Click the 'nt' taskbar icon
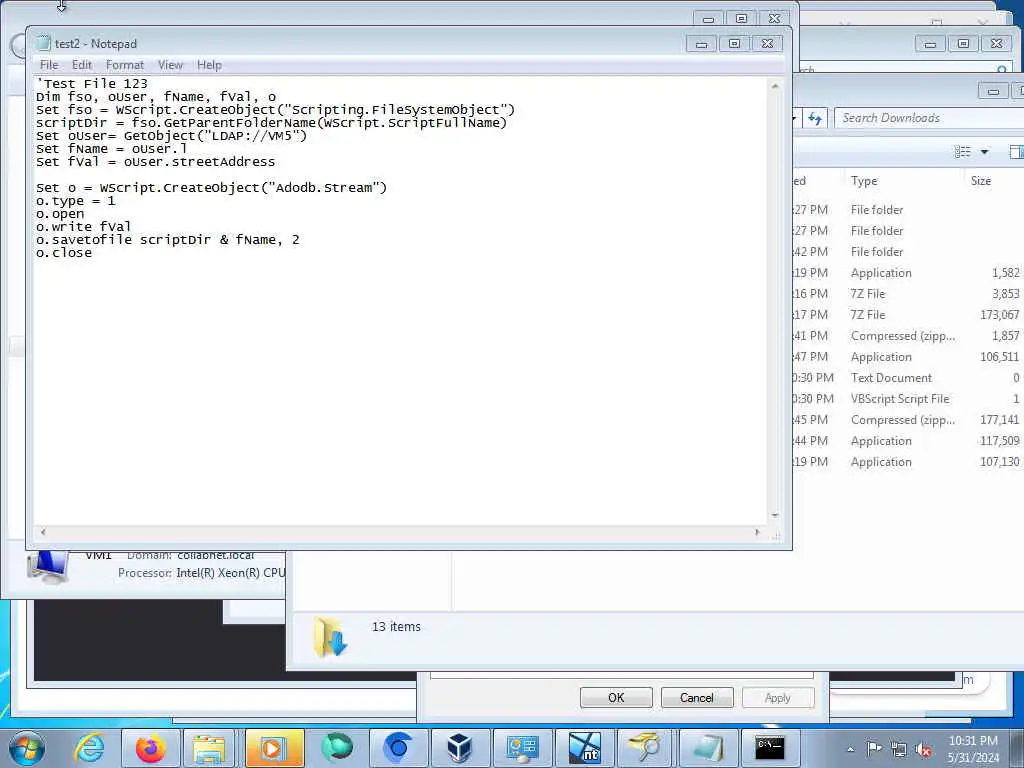The width and height of the screenshot is (1024, 768). click(584, 748)
